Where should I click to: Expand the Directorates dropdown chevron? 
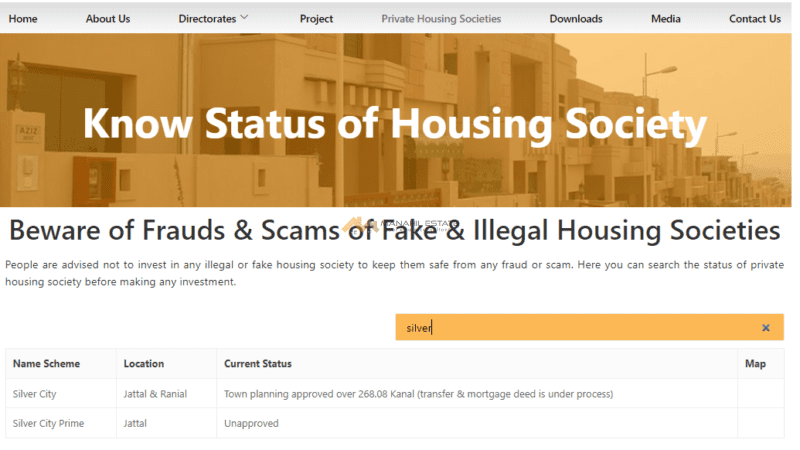[244, 17]
